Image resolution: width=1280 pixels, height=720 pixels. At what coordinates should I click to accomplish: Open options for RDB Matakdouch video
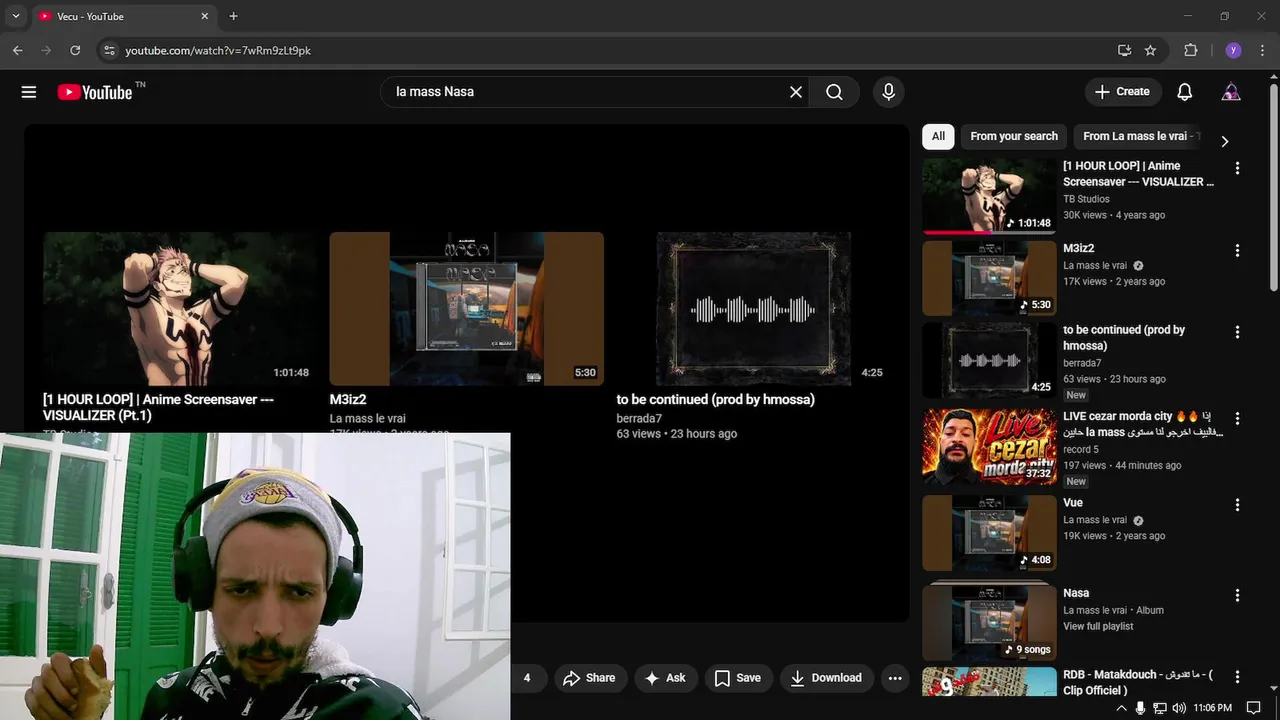[x=1237, y=678]
